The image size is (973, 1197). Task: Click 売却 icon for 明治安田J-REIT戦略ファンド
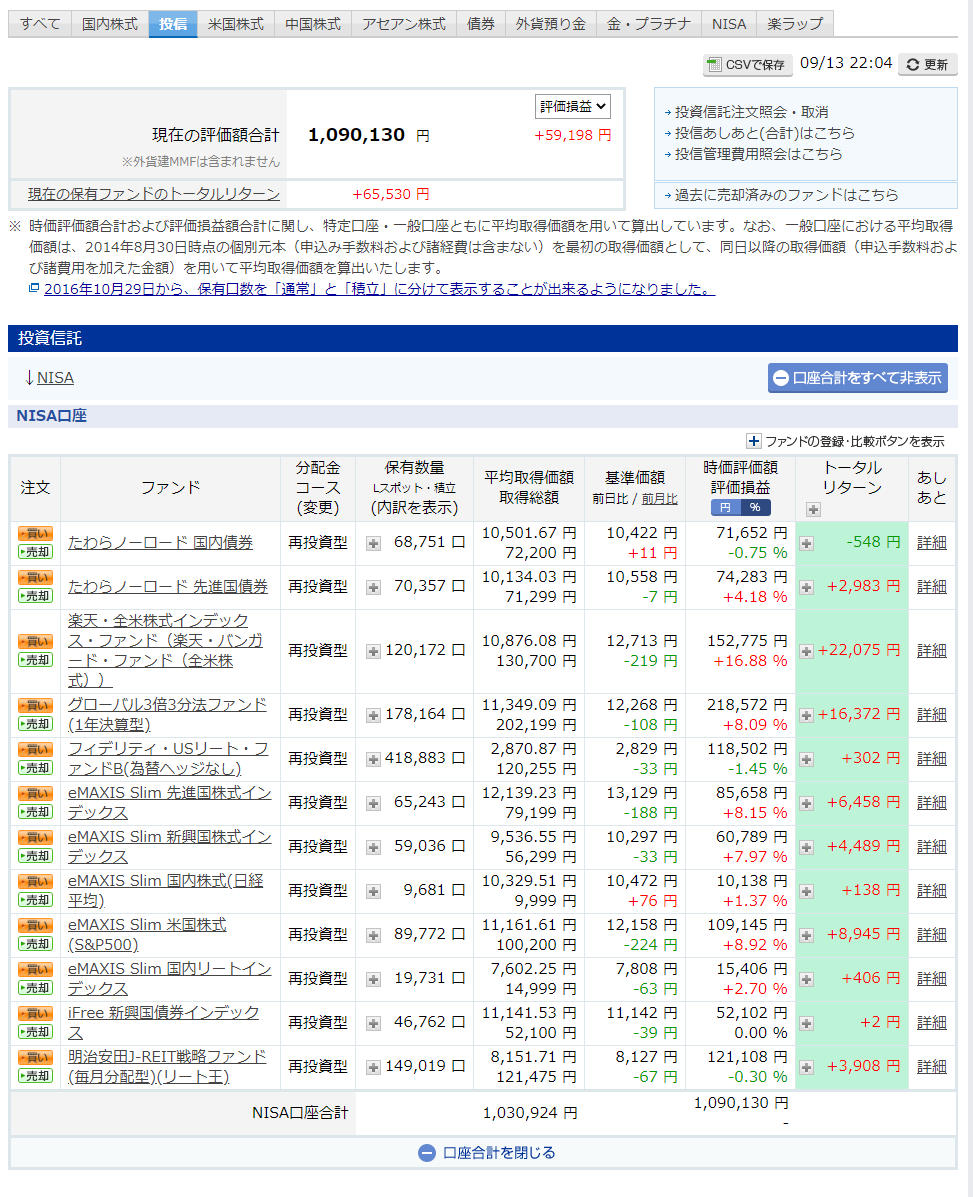(35, 1076)
